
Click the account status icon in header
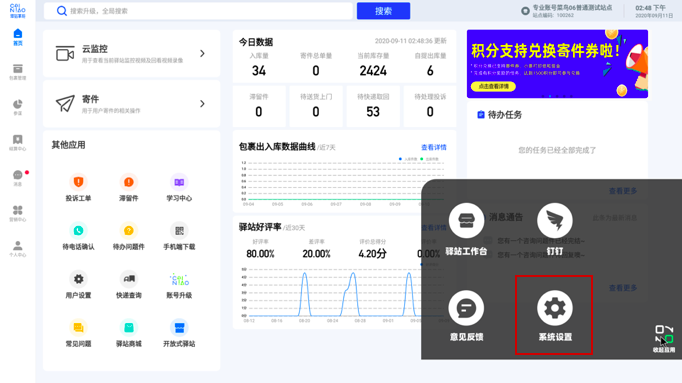point(525,11)
